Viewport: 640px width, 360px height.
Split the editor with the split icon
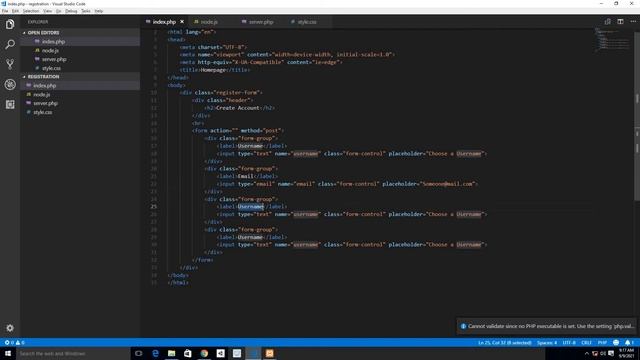(x=620, y=22)
